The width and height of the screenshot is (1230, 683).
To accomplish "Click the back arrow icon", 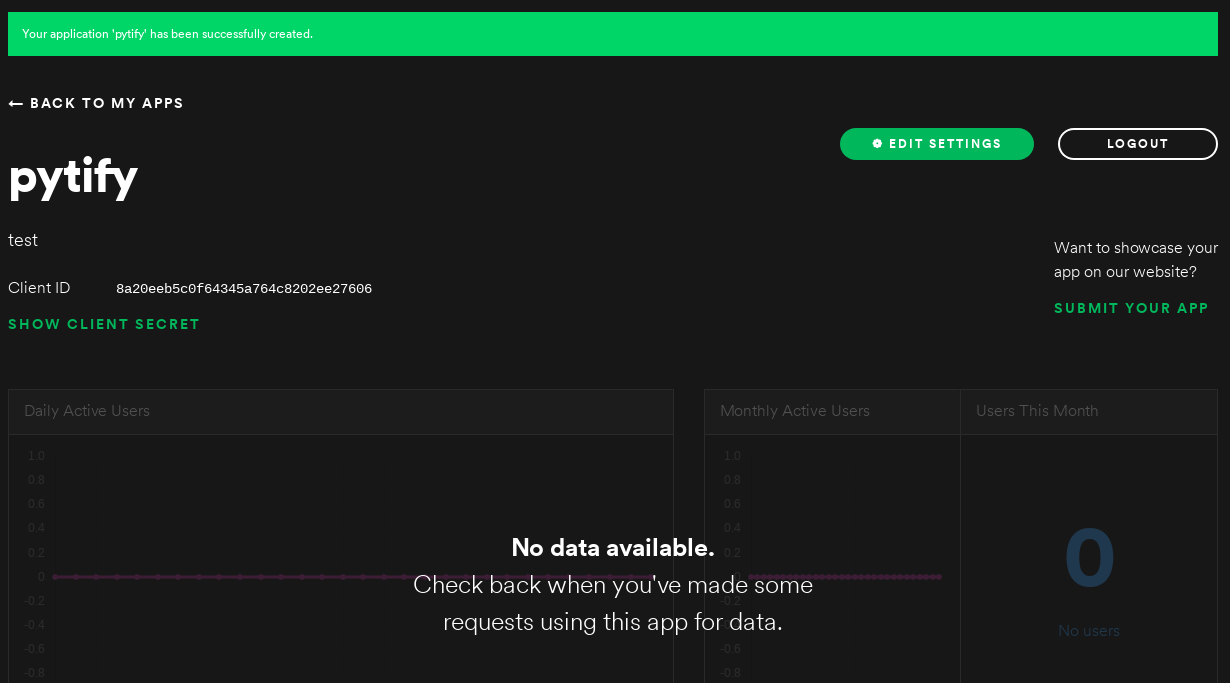I will pyautogui.click(x=16, y=104).
